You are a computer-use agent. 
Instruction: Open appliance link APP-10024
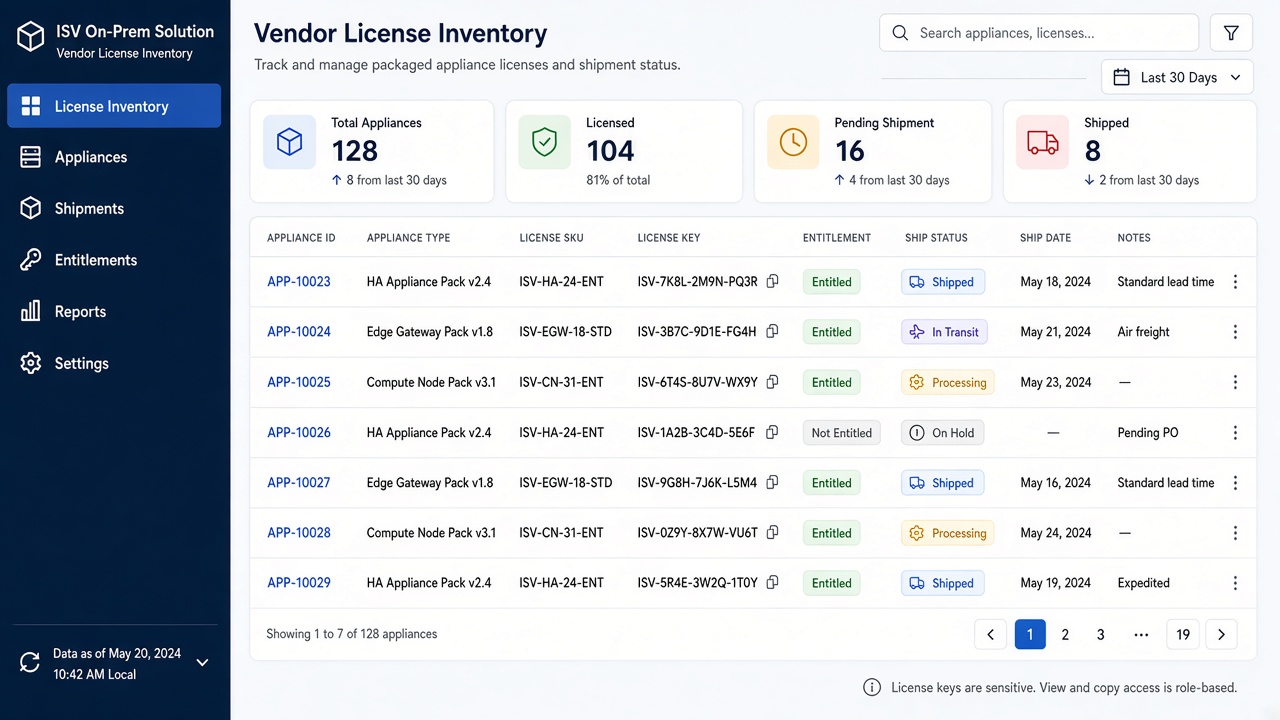tap(299, 332)
